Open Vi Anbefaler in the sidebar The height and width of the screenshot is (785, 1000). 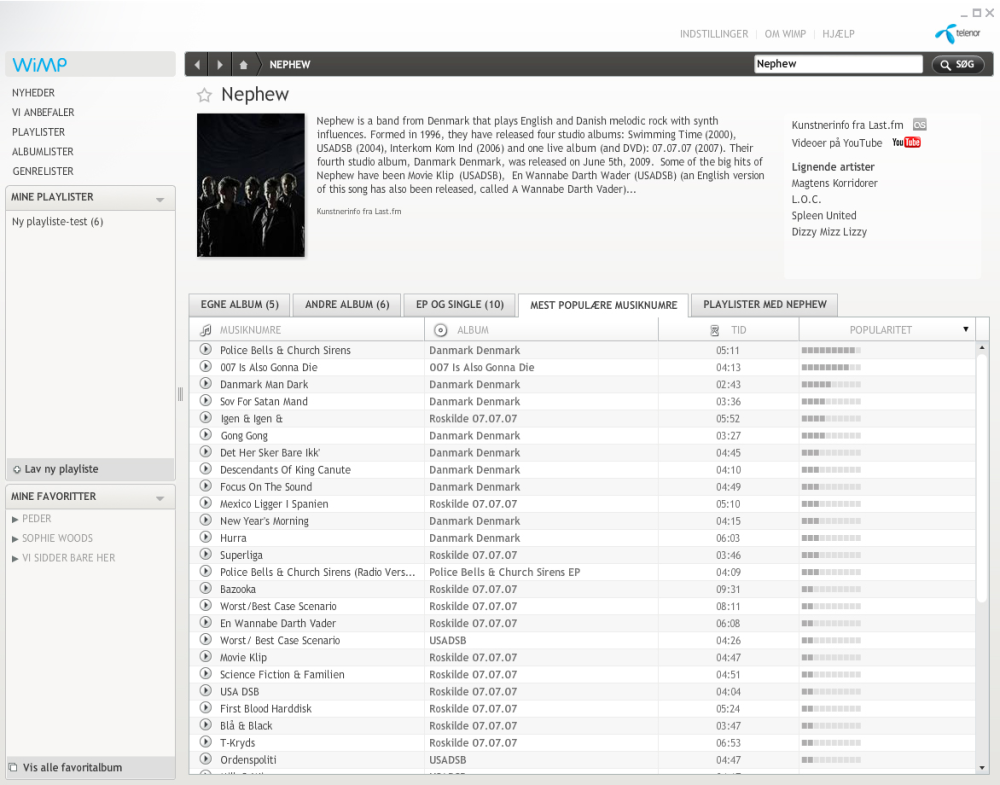point(43,112)
